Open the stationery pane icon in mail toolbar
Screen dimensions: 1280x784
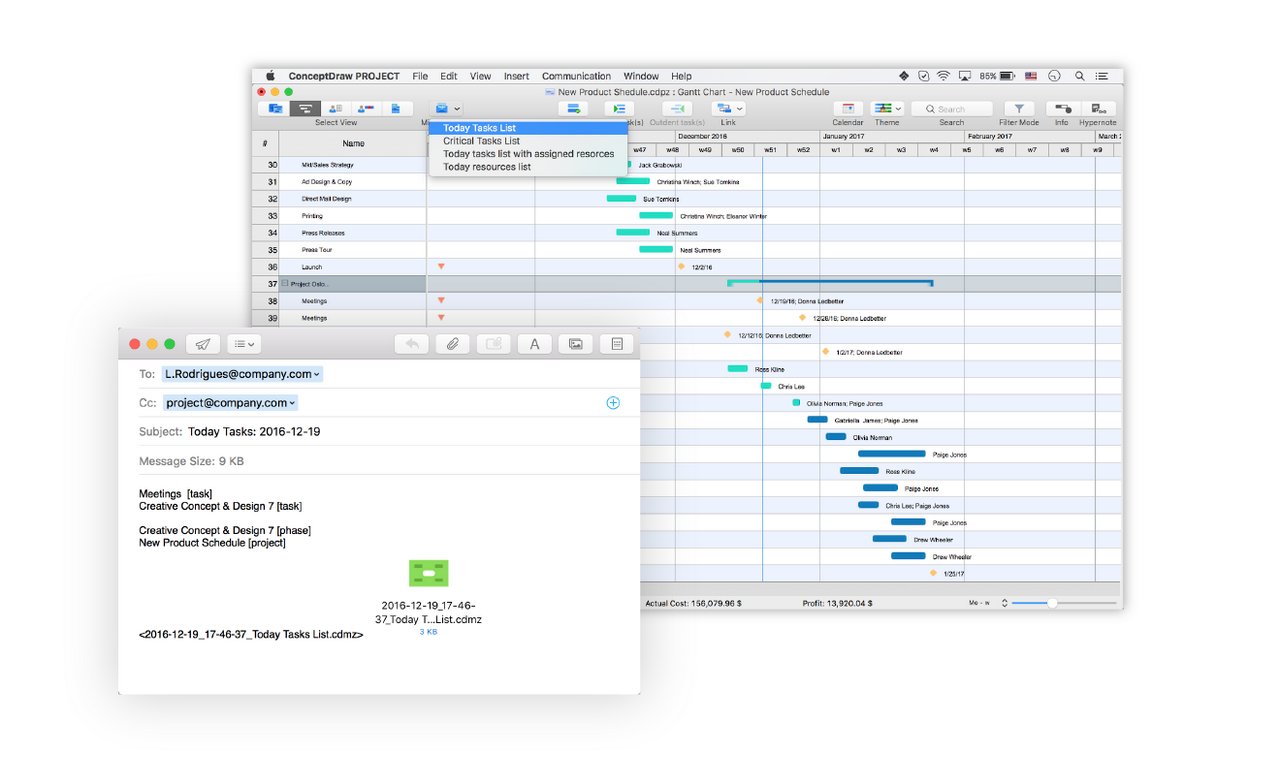[617, 344]
